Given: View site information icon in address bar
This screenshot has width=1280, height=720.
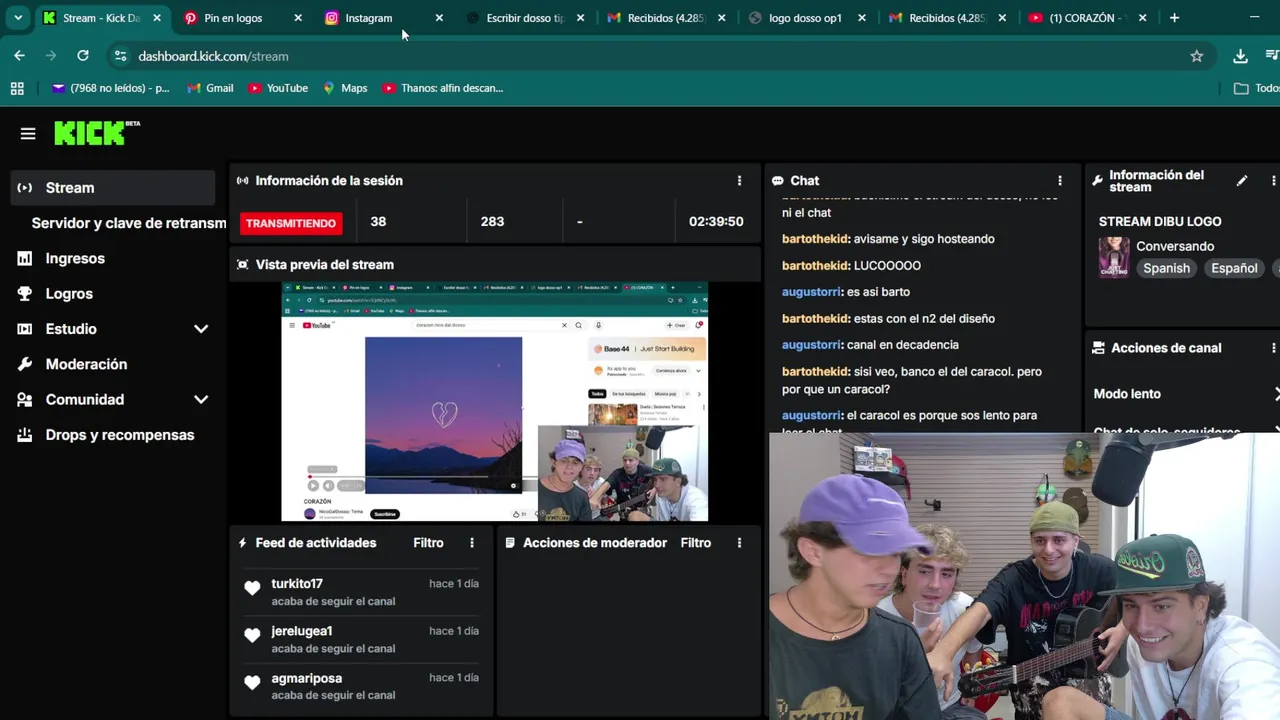Looking at the screenshot, I should [x=120, y=56].
